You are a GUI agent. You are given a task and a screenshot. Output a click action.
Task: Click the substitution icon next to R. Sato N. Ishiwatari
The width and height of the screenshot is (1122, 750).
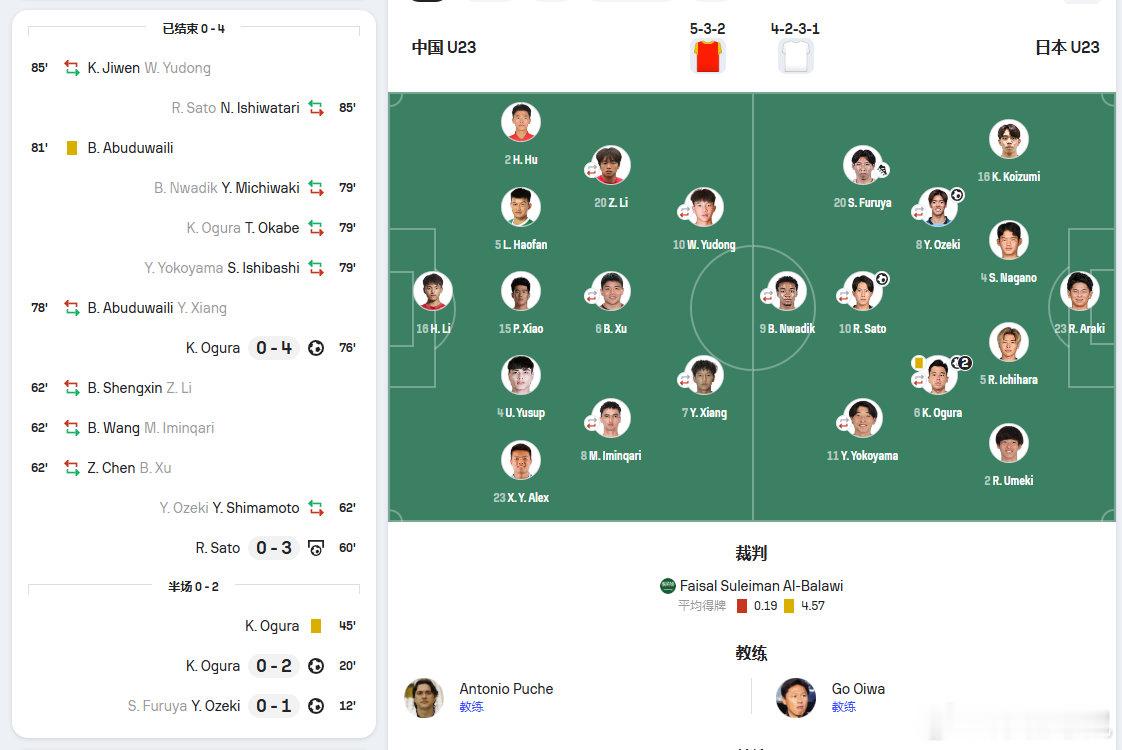(x=316, y=108)
